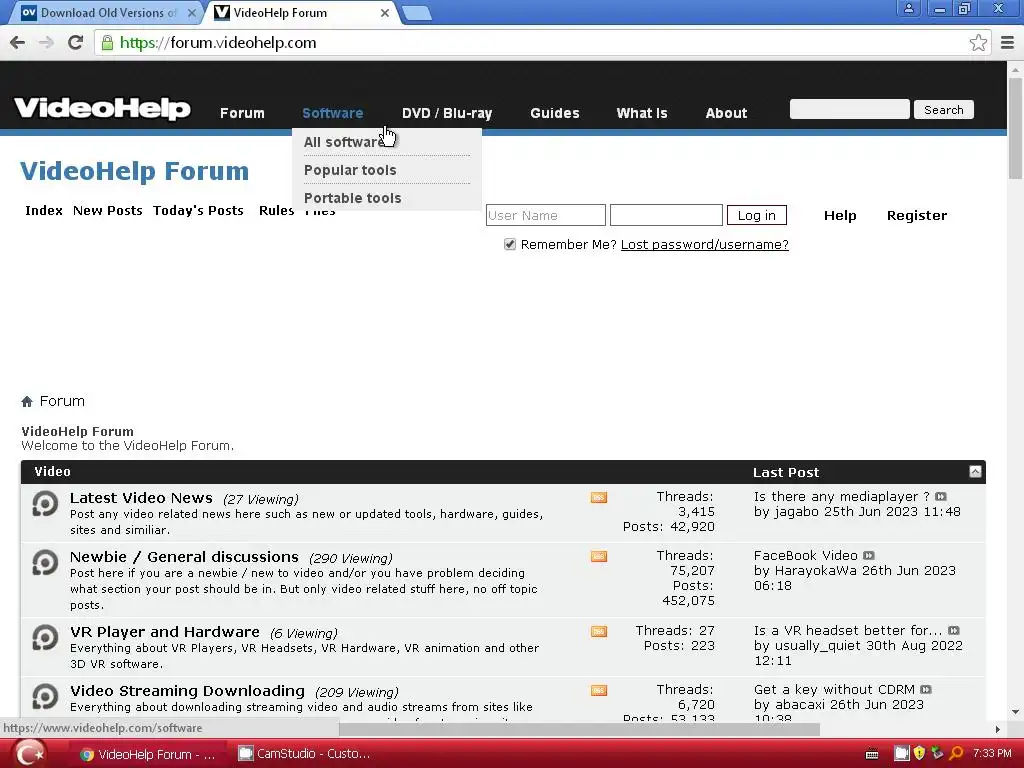Click the site search text box
Viewport: 1024px width, 768px height.
pos(850,109)
